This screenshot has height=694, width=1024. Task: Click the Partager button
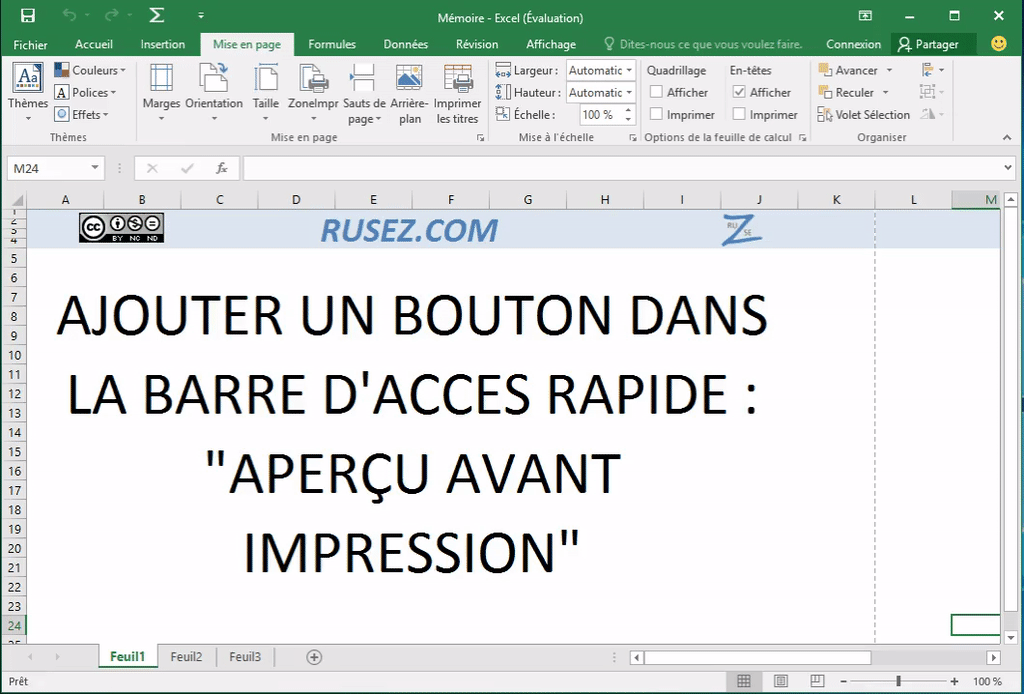point(933,44)
